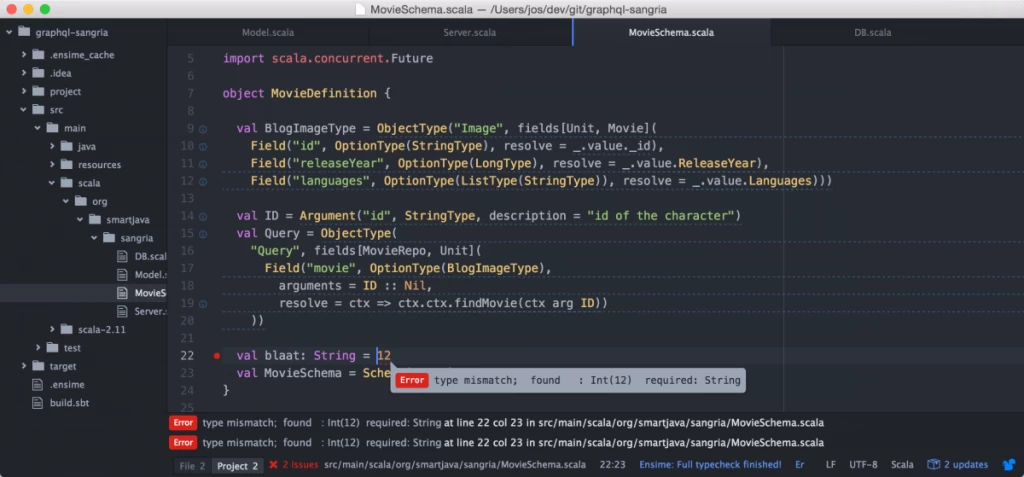The height and width of the screenshot is (477, 1024).
Task: Show File issues in the linter panel
Action: [192, 466]
